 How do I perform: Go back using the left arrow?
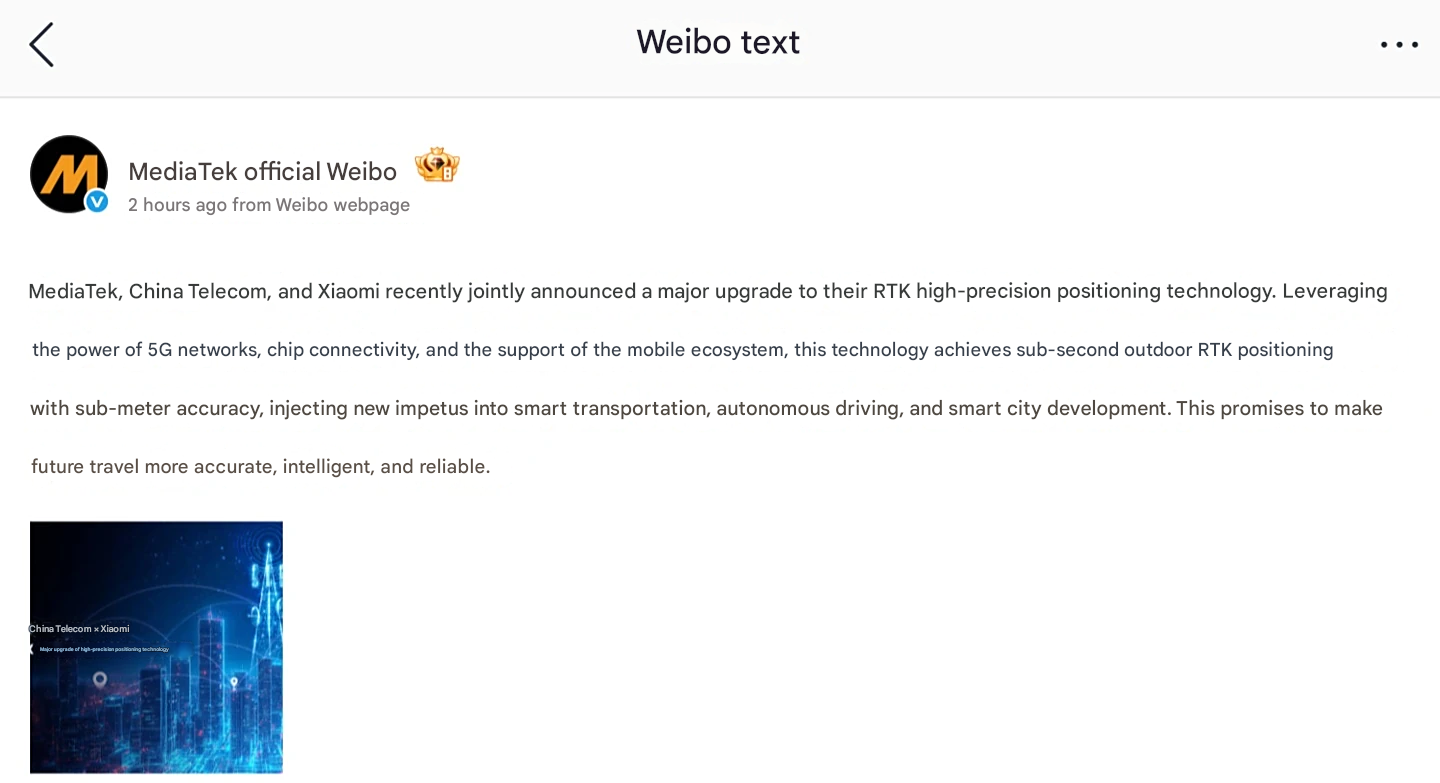(x=41, y=45)
